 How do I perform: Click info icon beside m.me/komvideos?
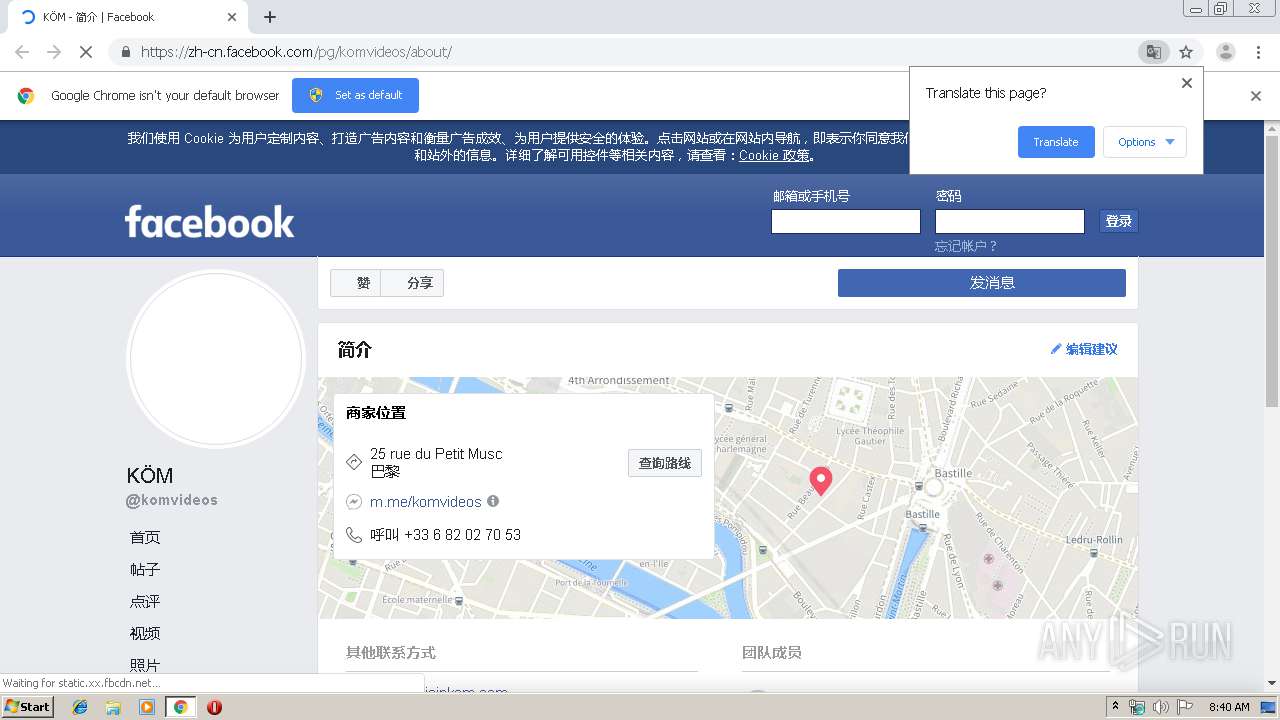point(493,501)
